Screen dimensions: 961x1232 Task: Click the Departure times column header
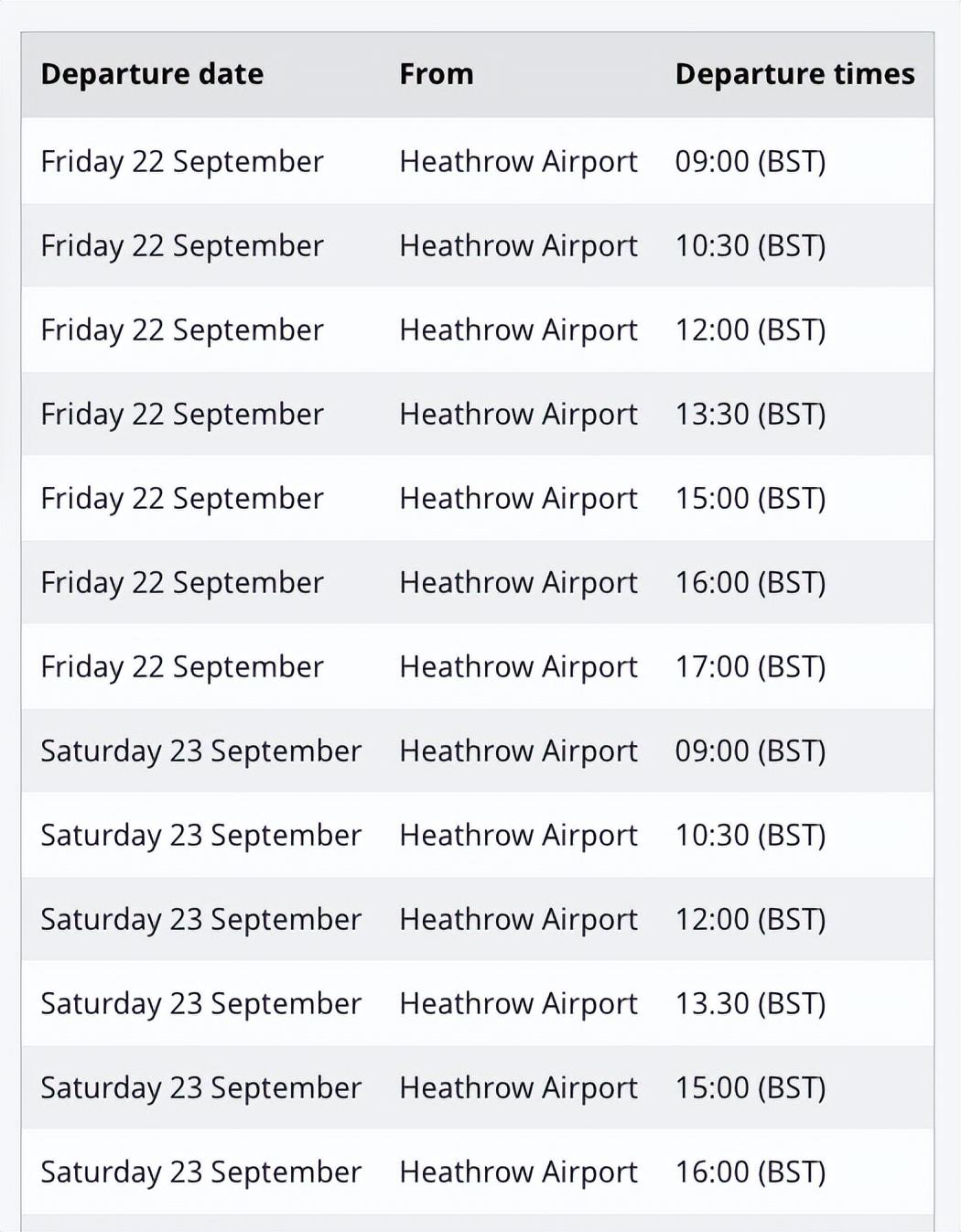794,74
